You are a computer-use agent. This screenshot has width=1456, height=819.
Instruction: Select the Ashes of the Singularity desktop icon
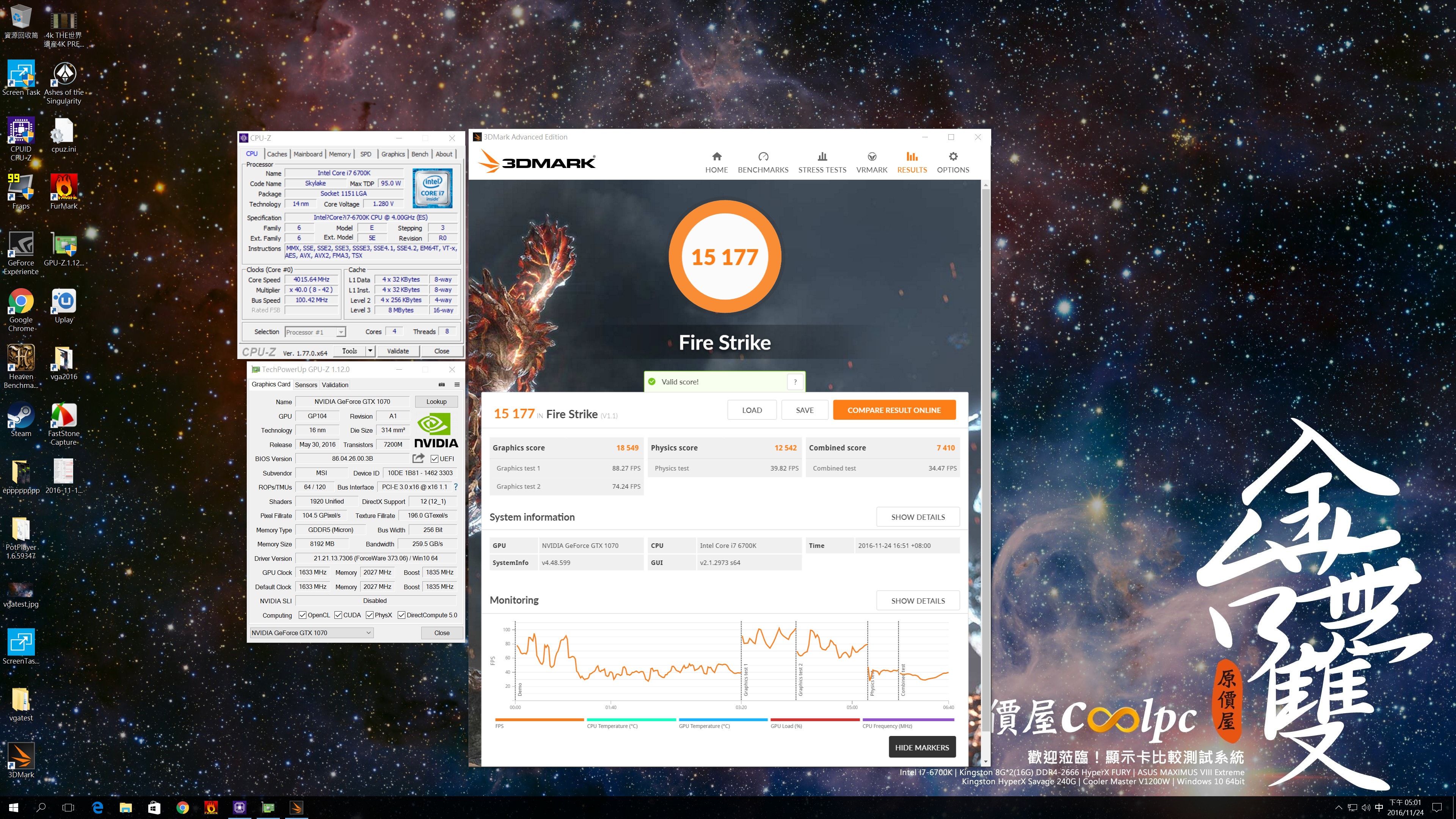(x=64, y=83)
